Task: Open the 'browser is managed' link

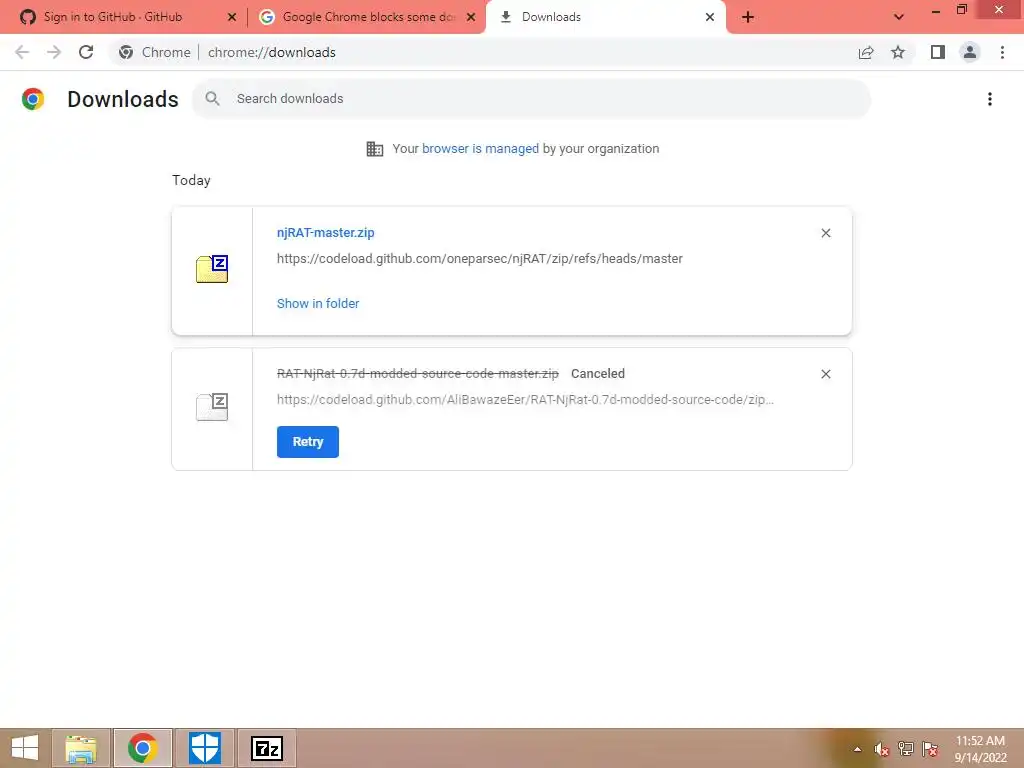Action: tap(480, 149)
